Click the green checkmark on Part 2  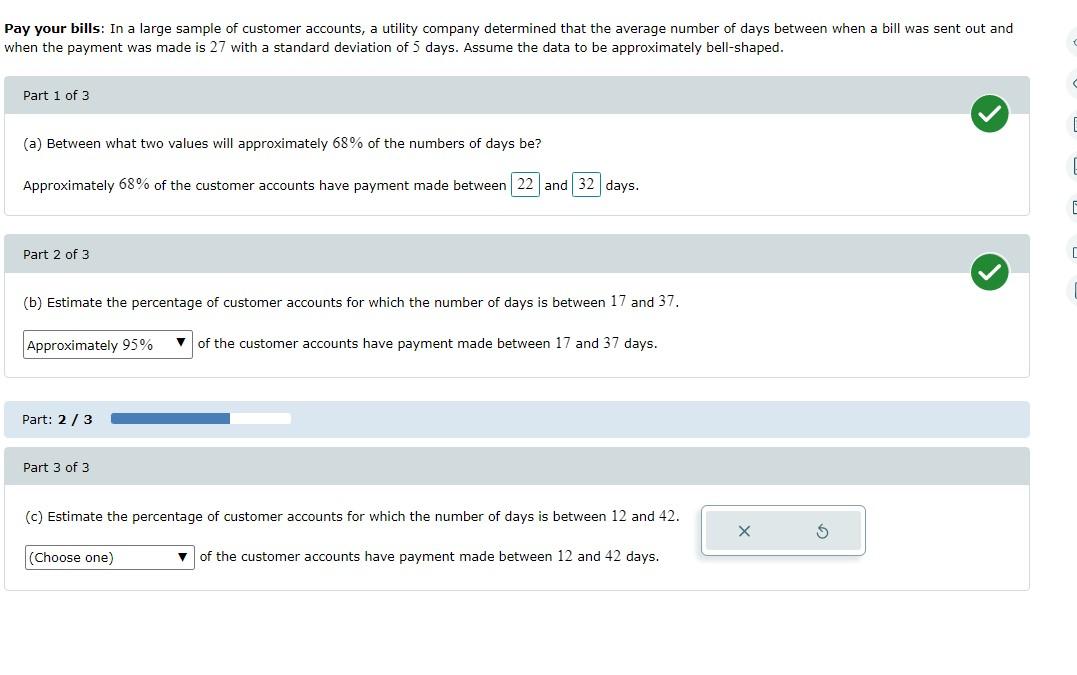click(x=988, y=271)
